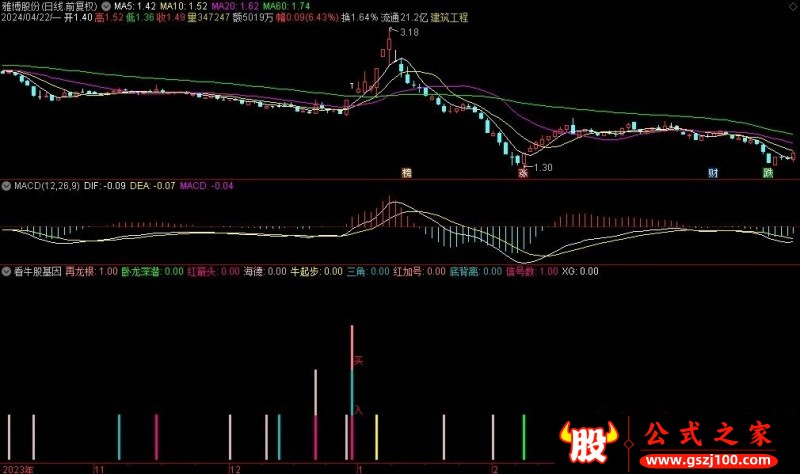Screen dimensions: 800x474
Task: Select the 雅博股份(日线 前复权) chart title
Action: coord(49,6)
